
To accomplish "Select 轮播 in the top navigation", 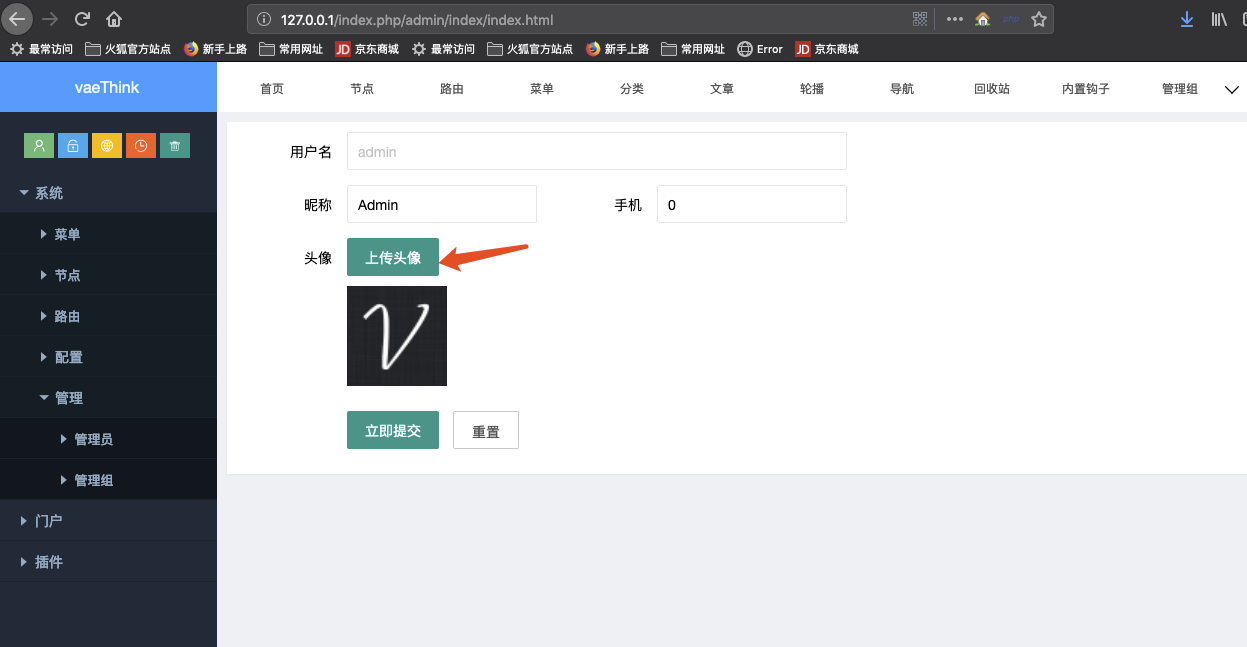I will (811, 88).
